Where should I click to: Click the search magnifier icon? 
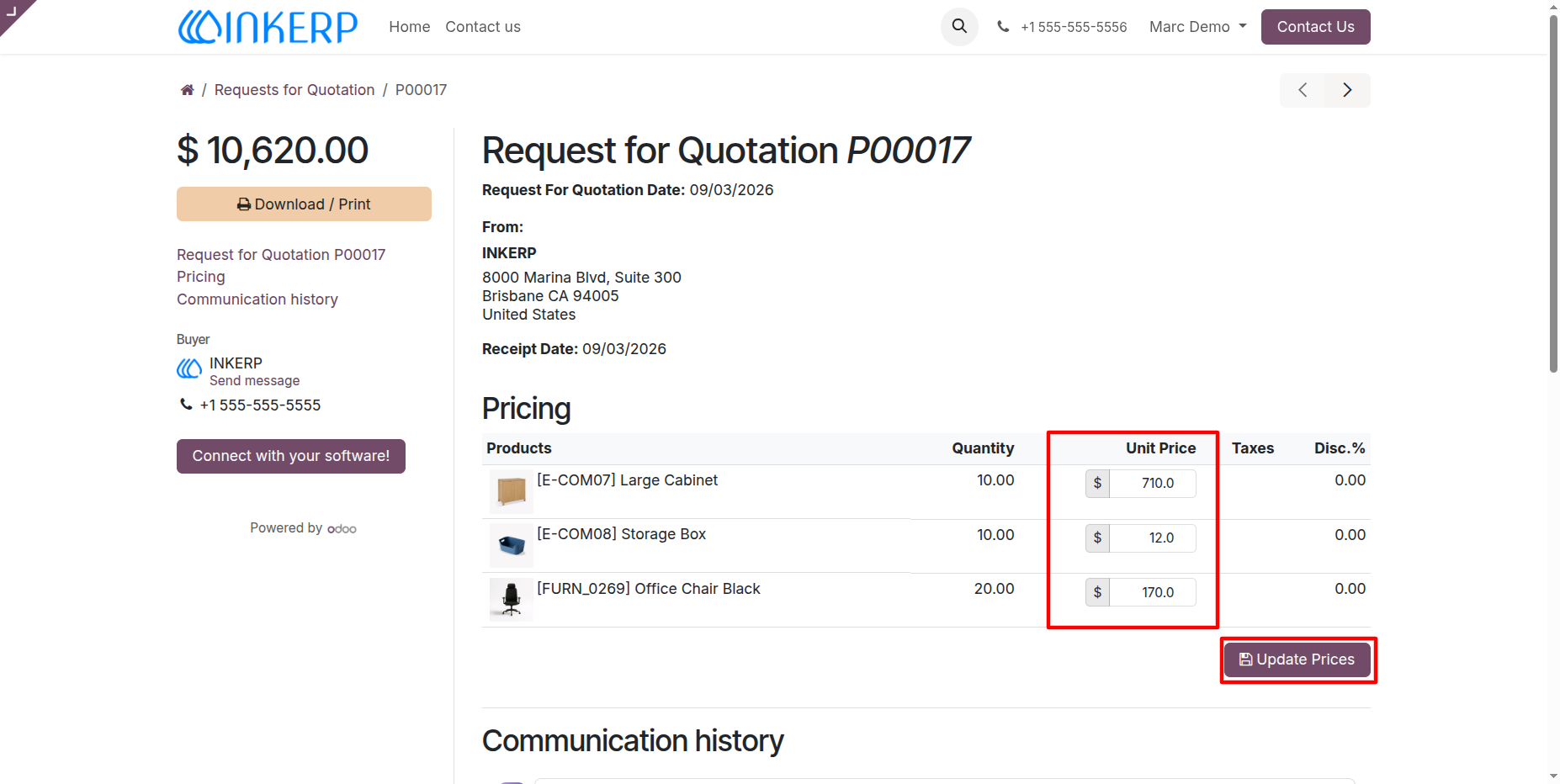point(959,27)
